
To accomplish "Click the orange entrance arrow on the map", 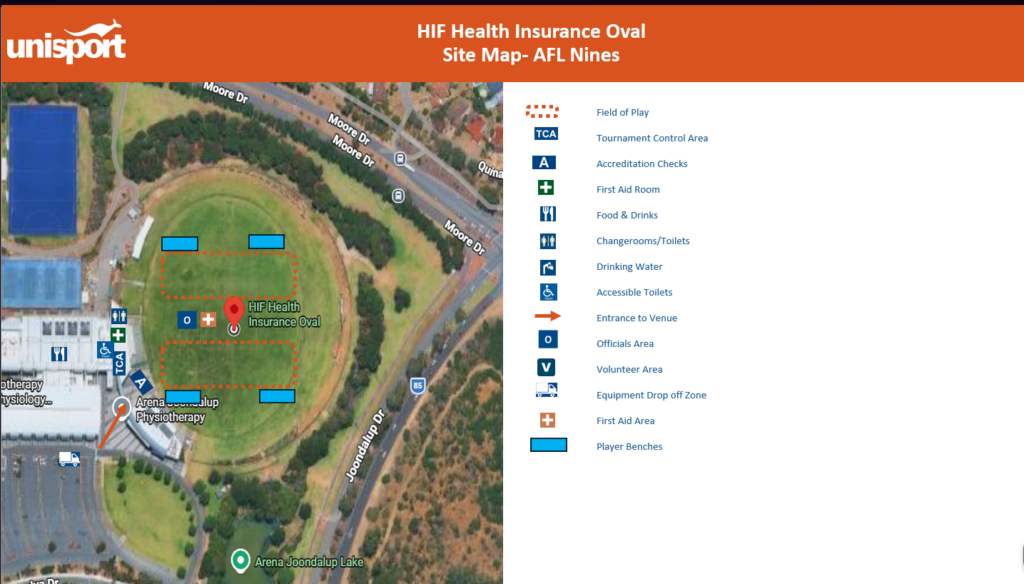I will (x=111, y=428).
